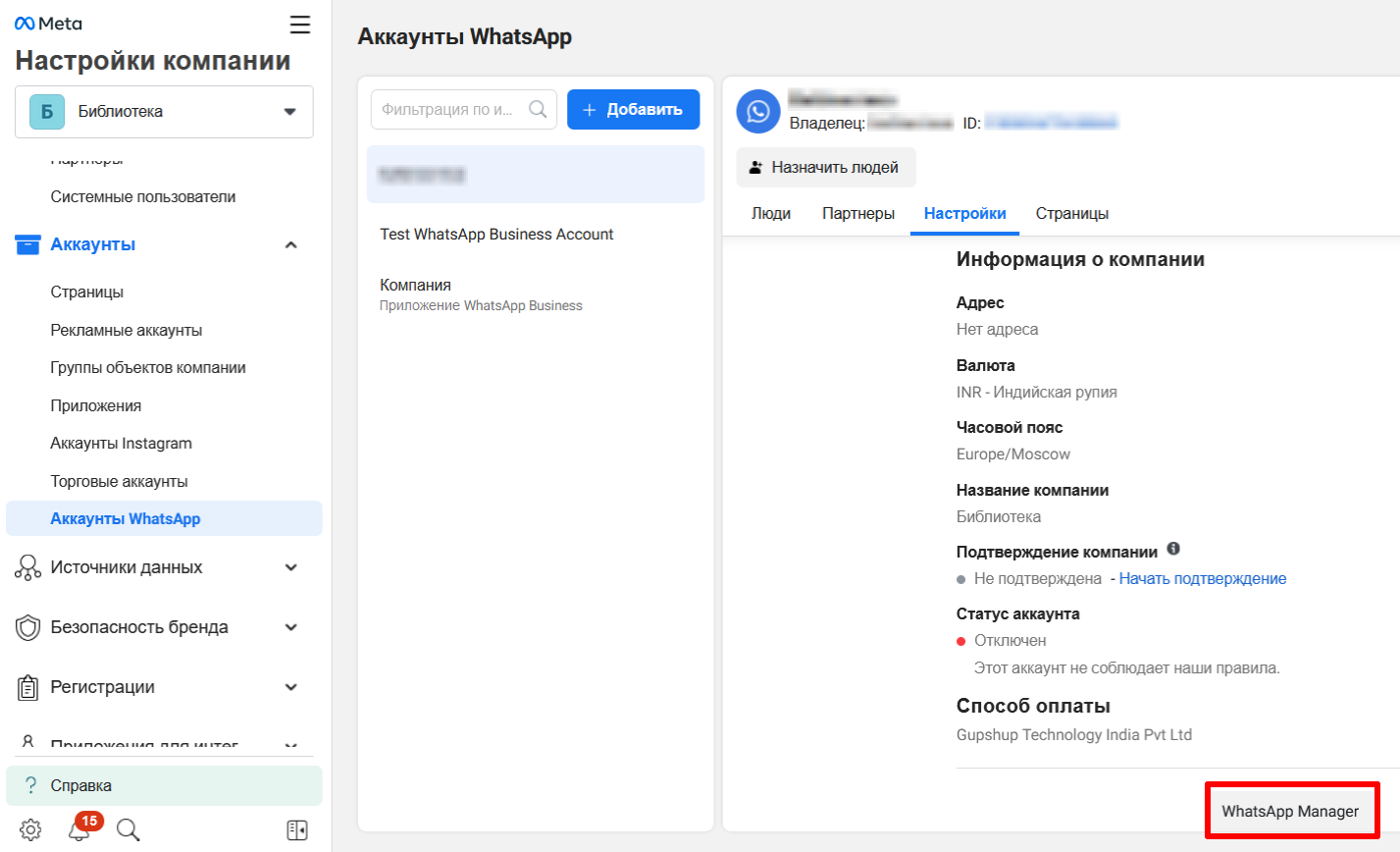Click the WhatsApp account avatar icon

click(757, 112)
